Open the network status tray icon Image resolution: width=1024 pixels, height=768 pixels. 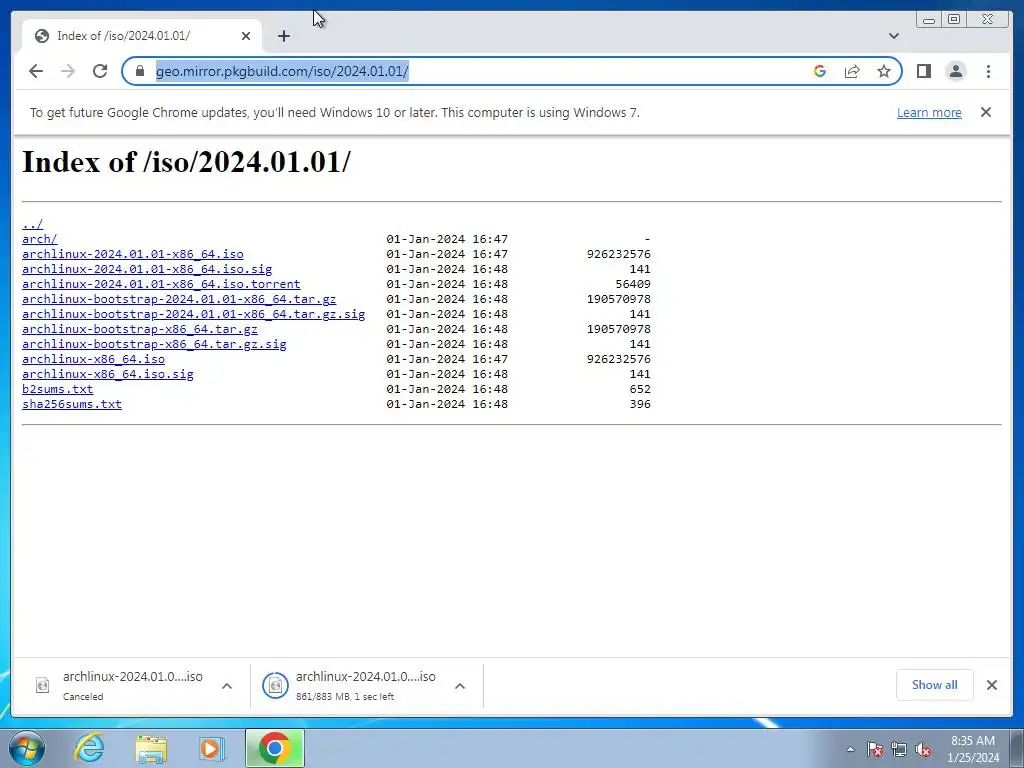[x=899, y=749]
